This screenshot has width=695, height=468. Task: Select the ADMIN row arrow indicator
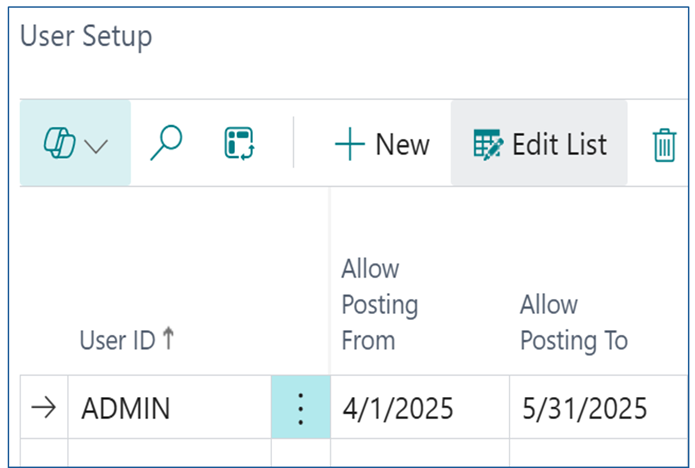click(43, 408)
